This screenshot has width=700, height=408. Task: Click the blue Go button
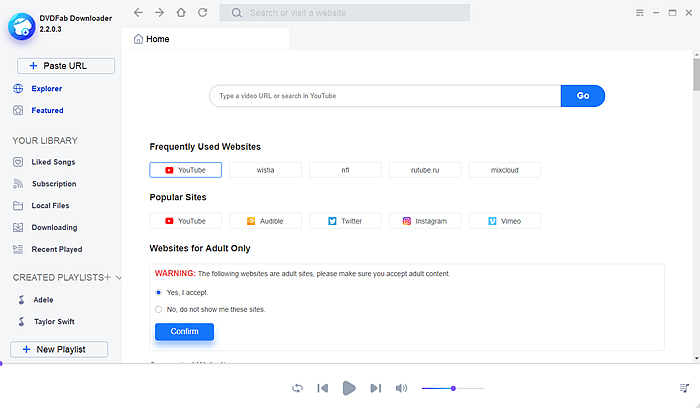pos(583,96)
